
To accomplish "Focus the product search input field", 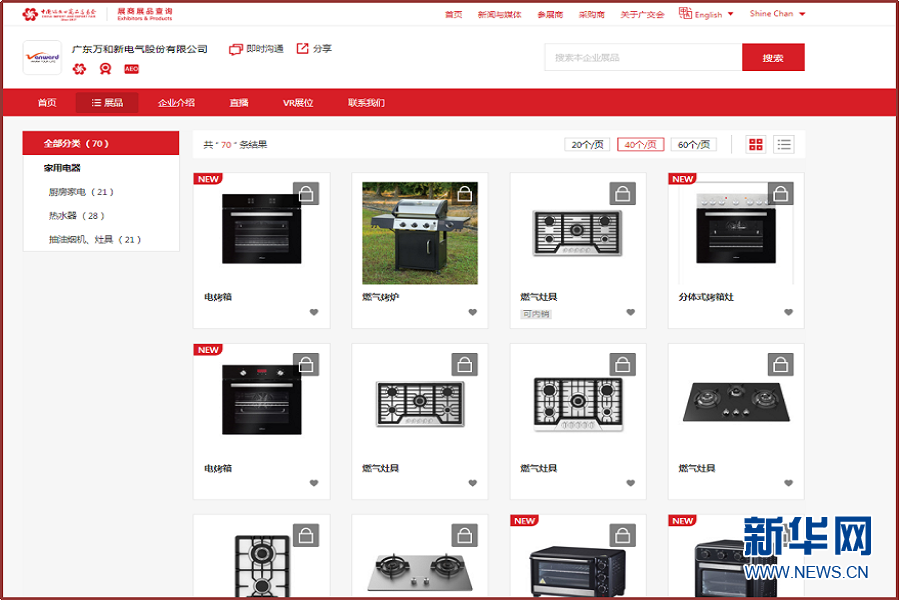I will click(643, 58).
